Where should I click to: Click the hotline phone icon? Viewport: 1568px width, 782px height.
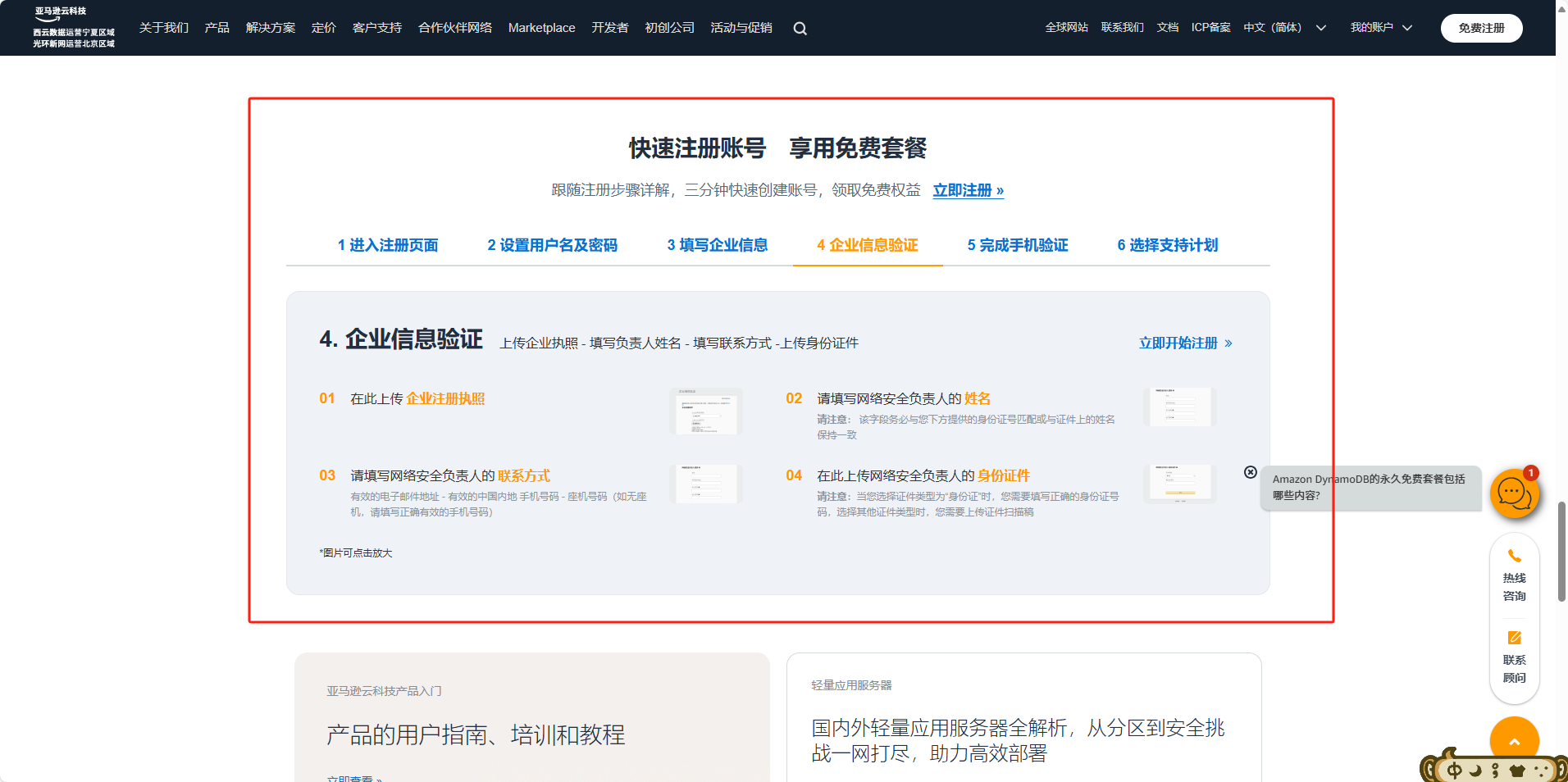(x=1514, y=557)
